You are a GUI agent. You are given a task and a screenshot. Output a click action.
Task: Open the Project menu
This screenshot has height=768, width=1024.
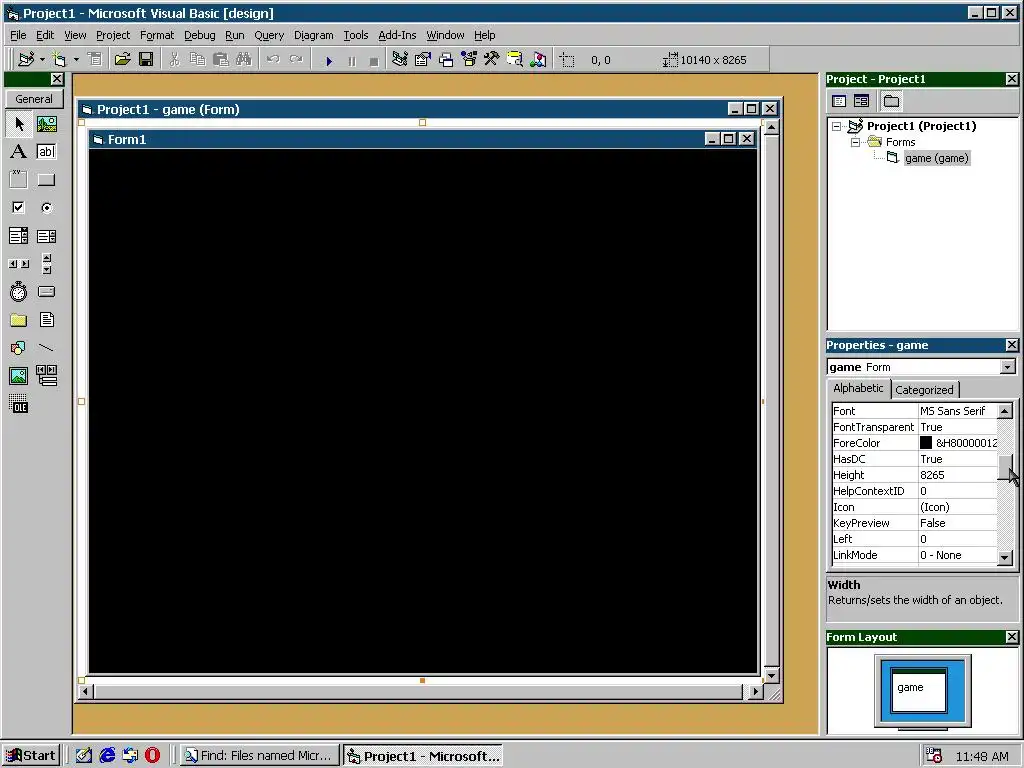[113, 35]
